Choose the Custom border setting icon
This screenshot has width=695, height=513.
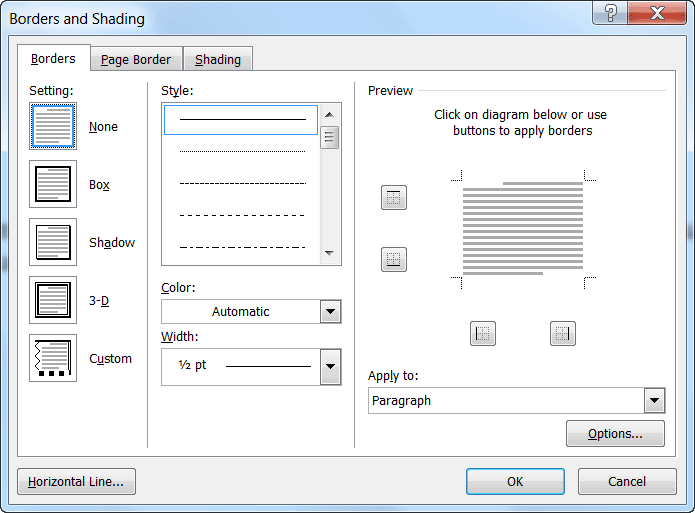[53, 358]
